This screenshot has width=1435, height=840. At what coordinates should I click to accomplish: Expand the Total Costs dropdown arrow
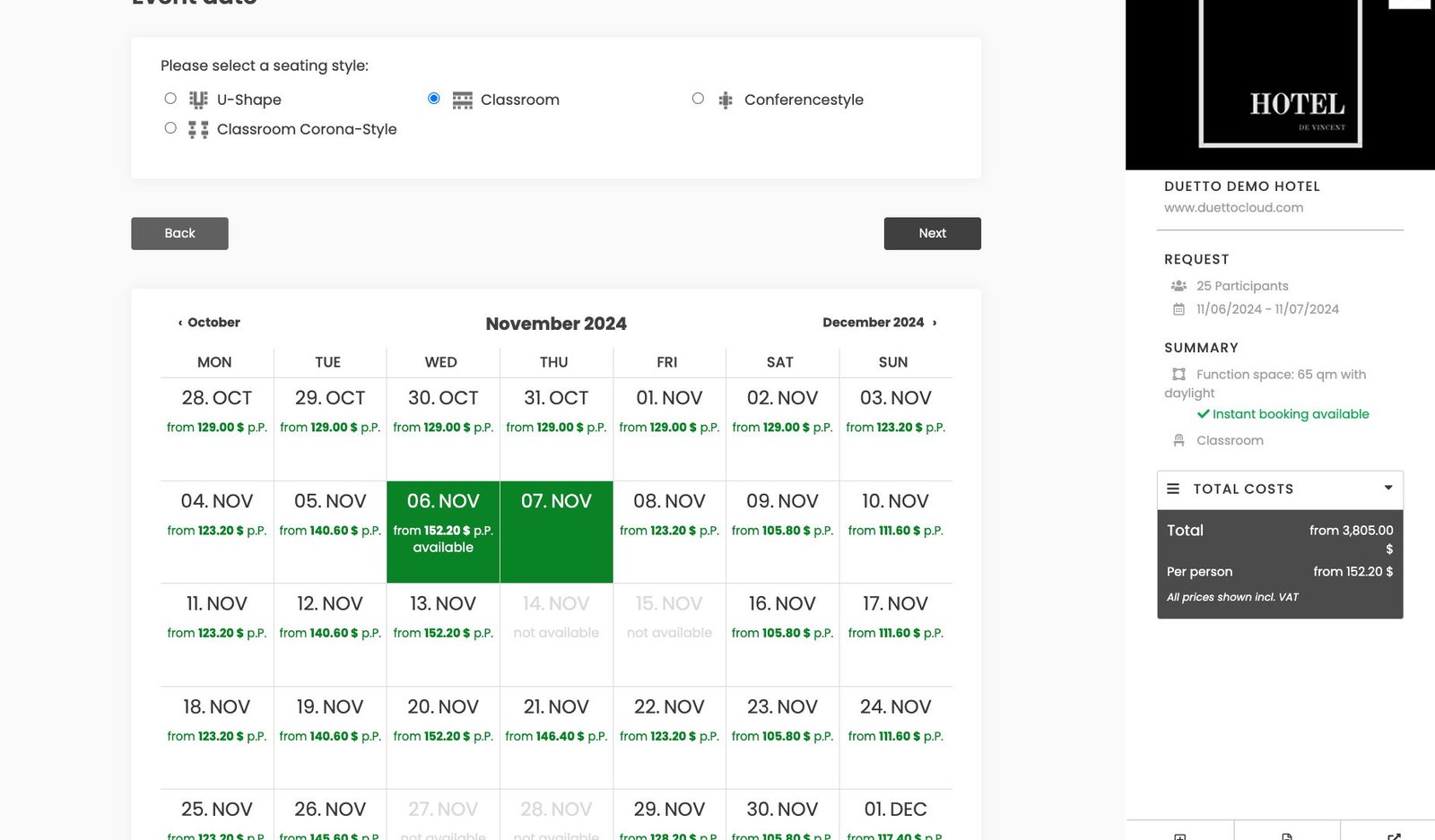[1387, 488]
